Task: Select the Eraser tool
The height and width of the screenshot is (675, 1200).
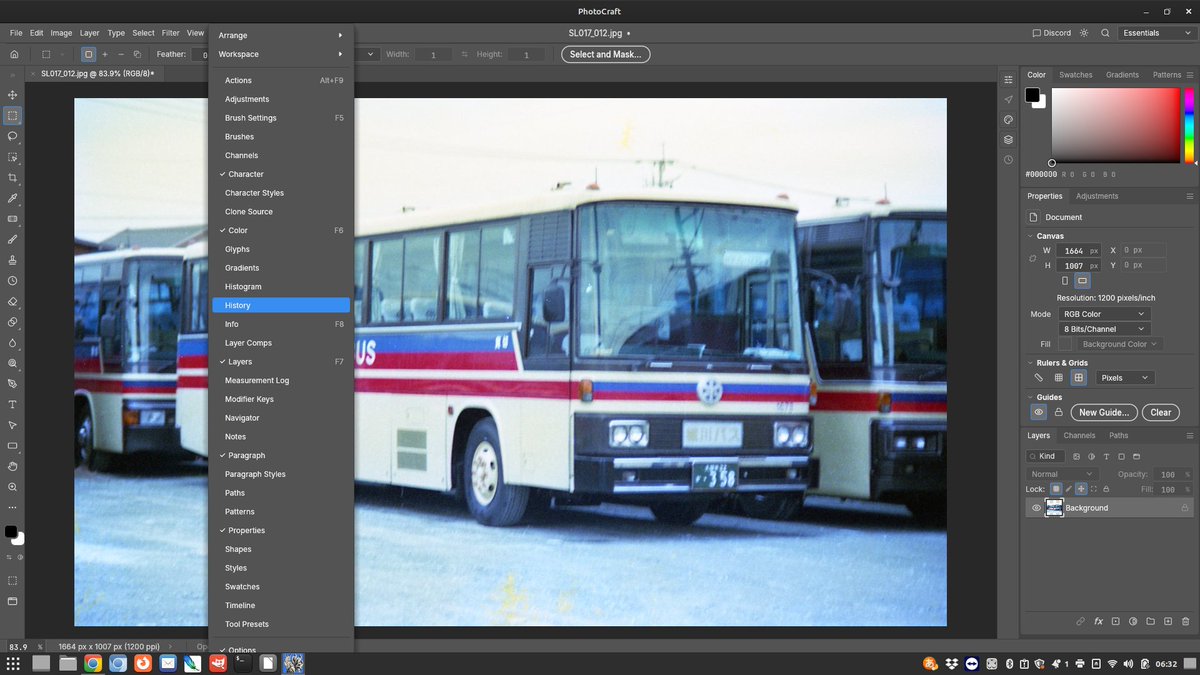Action: click(13, 301)
